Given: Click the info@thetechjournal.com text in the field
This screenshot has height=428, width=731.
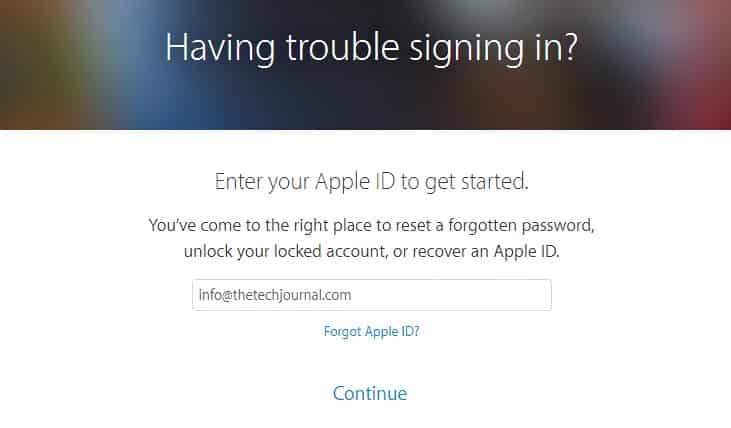Looking at the screenshot, I should pyautogui.click(x=275, y=295).
